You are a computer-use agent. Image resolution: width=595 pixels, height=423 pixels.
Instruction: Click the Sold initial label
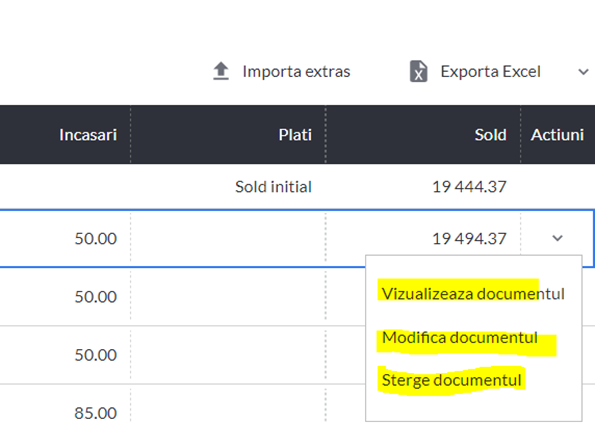(x=273, y=187)
